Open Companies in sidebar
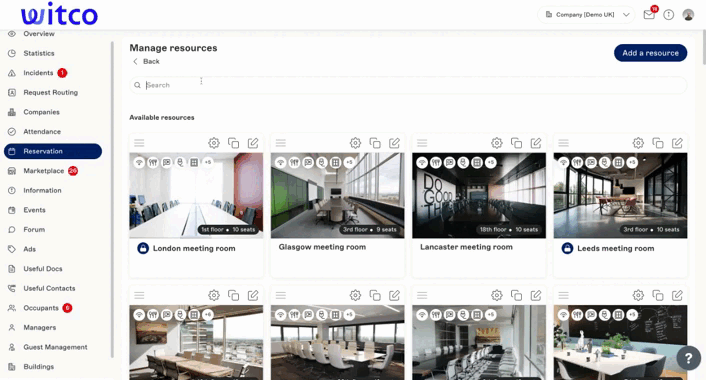Screen dimensions: 706x380 point(41,112)
